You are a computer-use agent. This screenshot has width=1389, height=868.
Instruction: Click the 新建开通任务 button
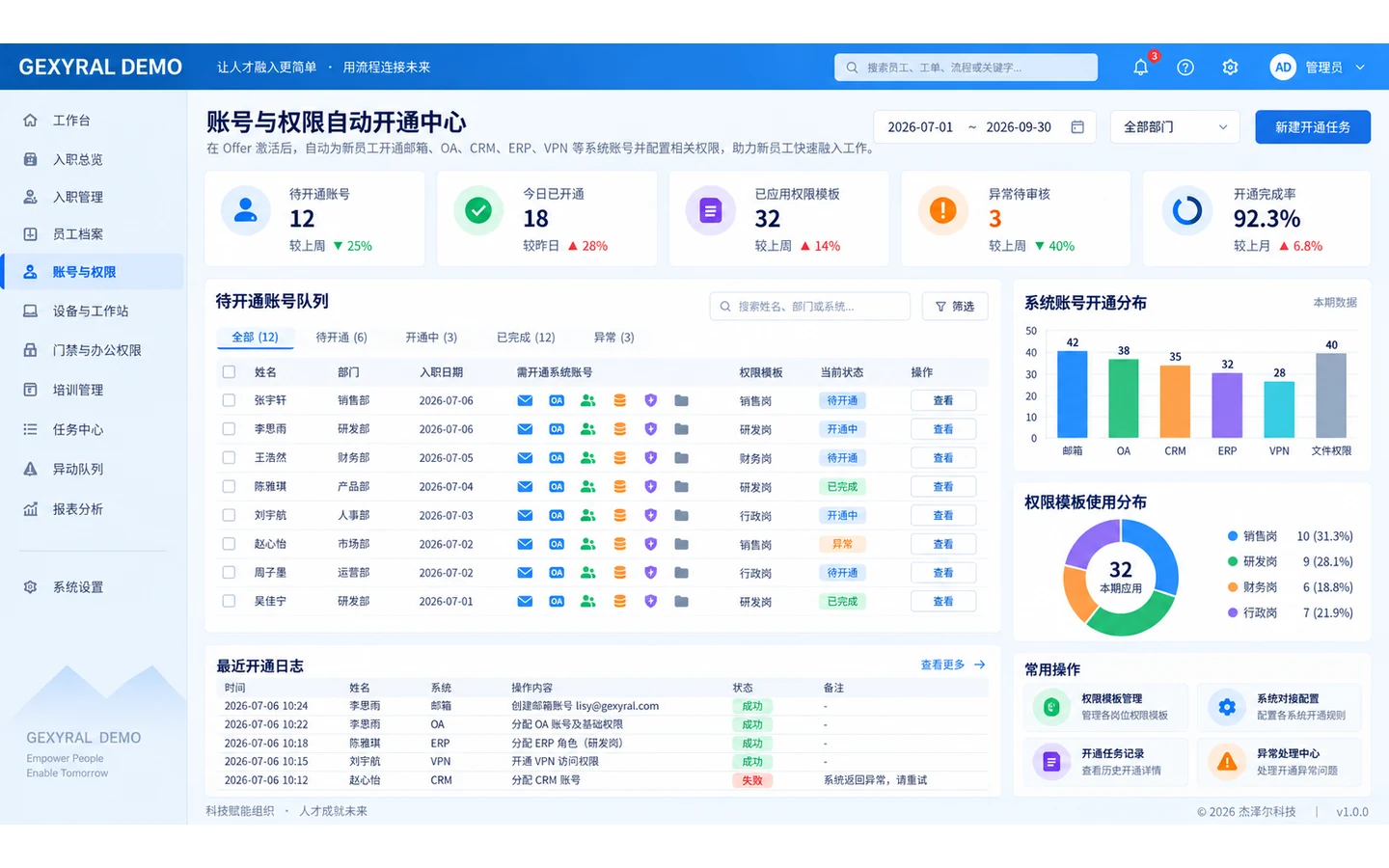click(1313, 127)
